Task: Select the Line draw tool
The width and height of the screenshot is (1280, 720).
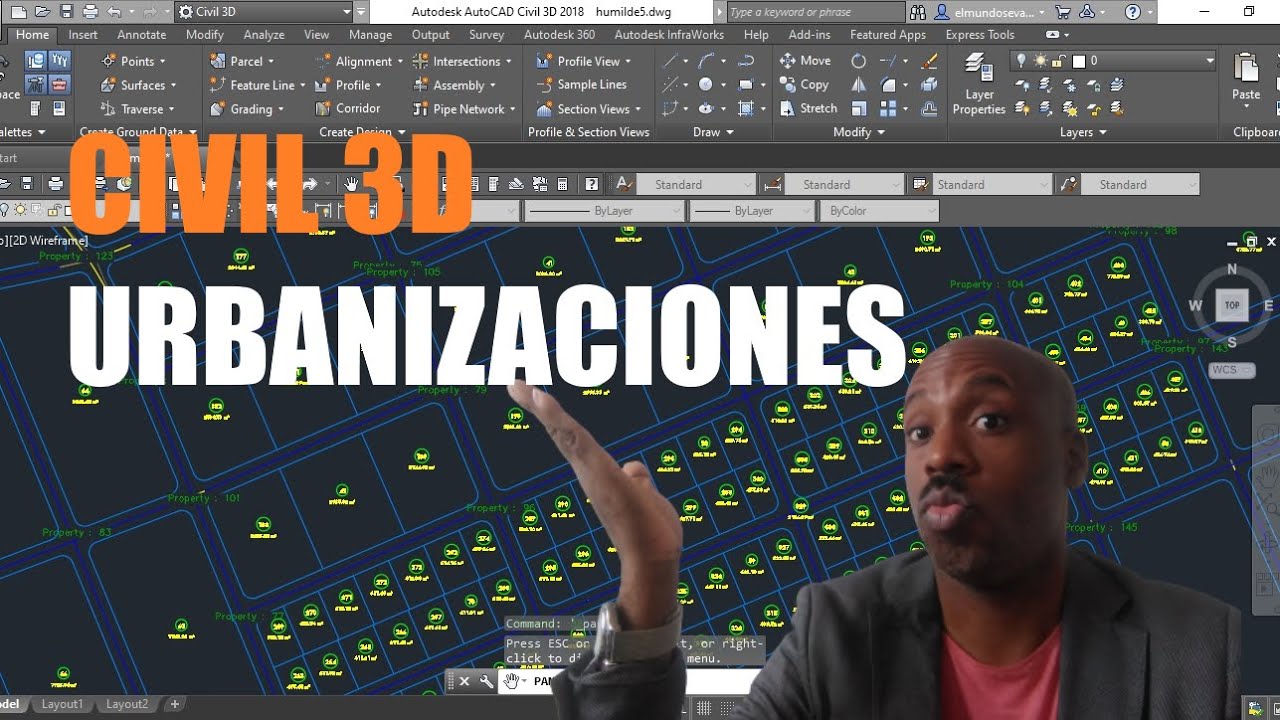Action: (x=670, y=61)
